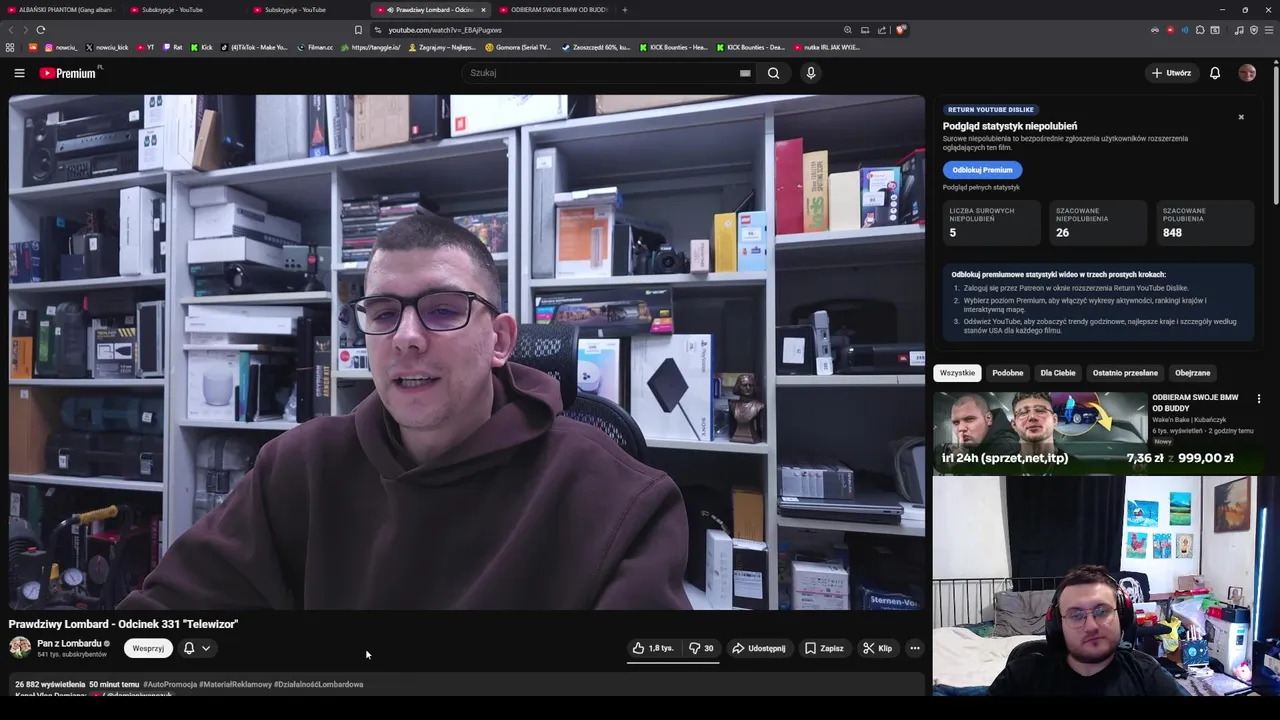This screenshot has width=1280, height=720.
Task: Click the zoom magnifier icon in address bar
Action: (848, 30)
